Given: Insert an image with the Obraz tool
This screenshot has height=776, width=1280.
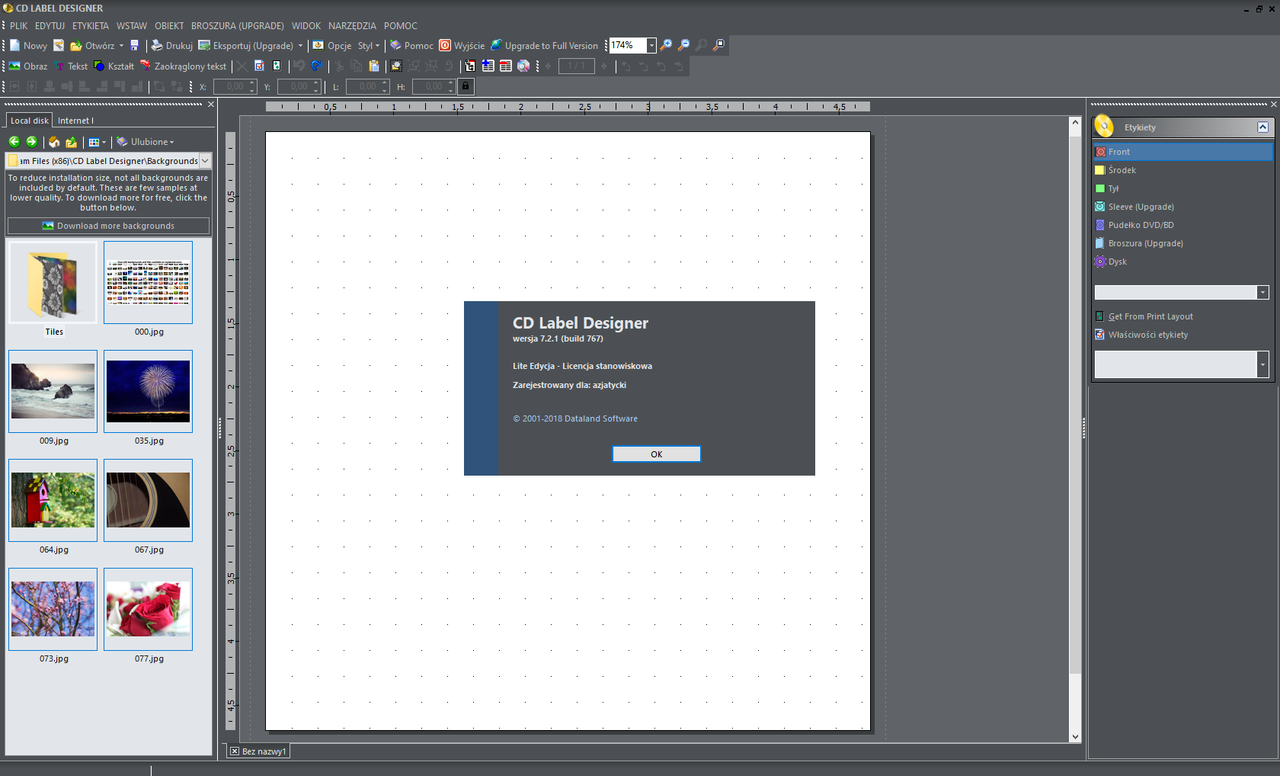Looking at the screenshot, I should tap(28, 66).
